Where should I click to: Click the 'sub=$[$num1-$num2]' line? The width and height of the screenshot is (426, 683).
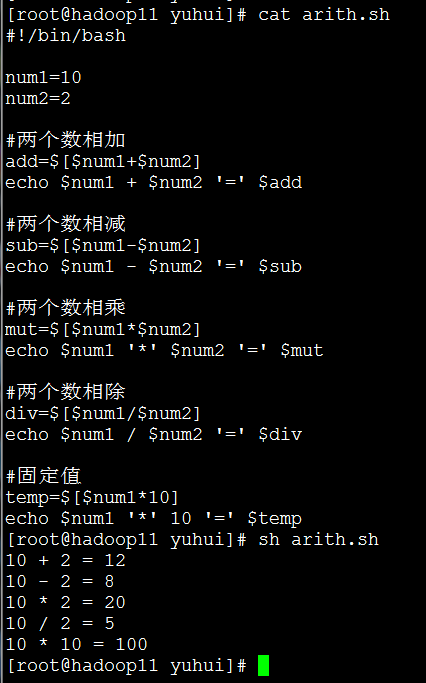click(x=103, y=246)
